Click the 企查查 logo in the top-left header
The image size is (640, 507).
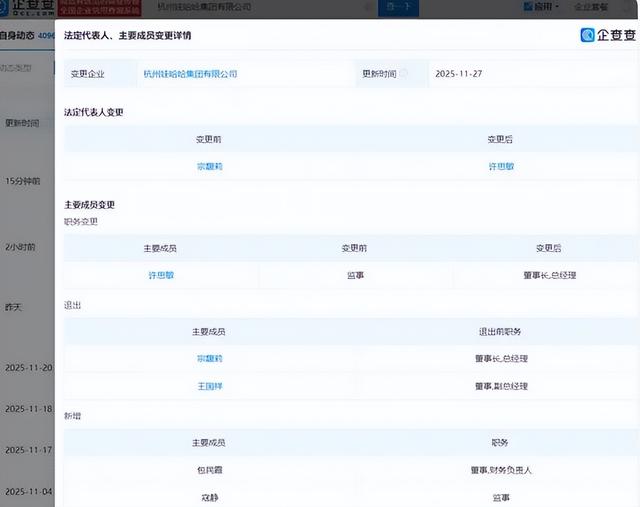[27, 7]
